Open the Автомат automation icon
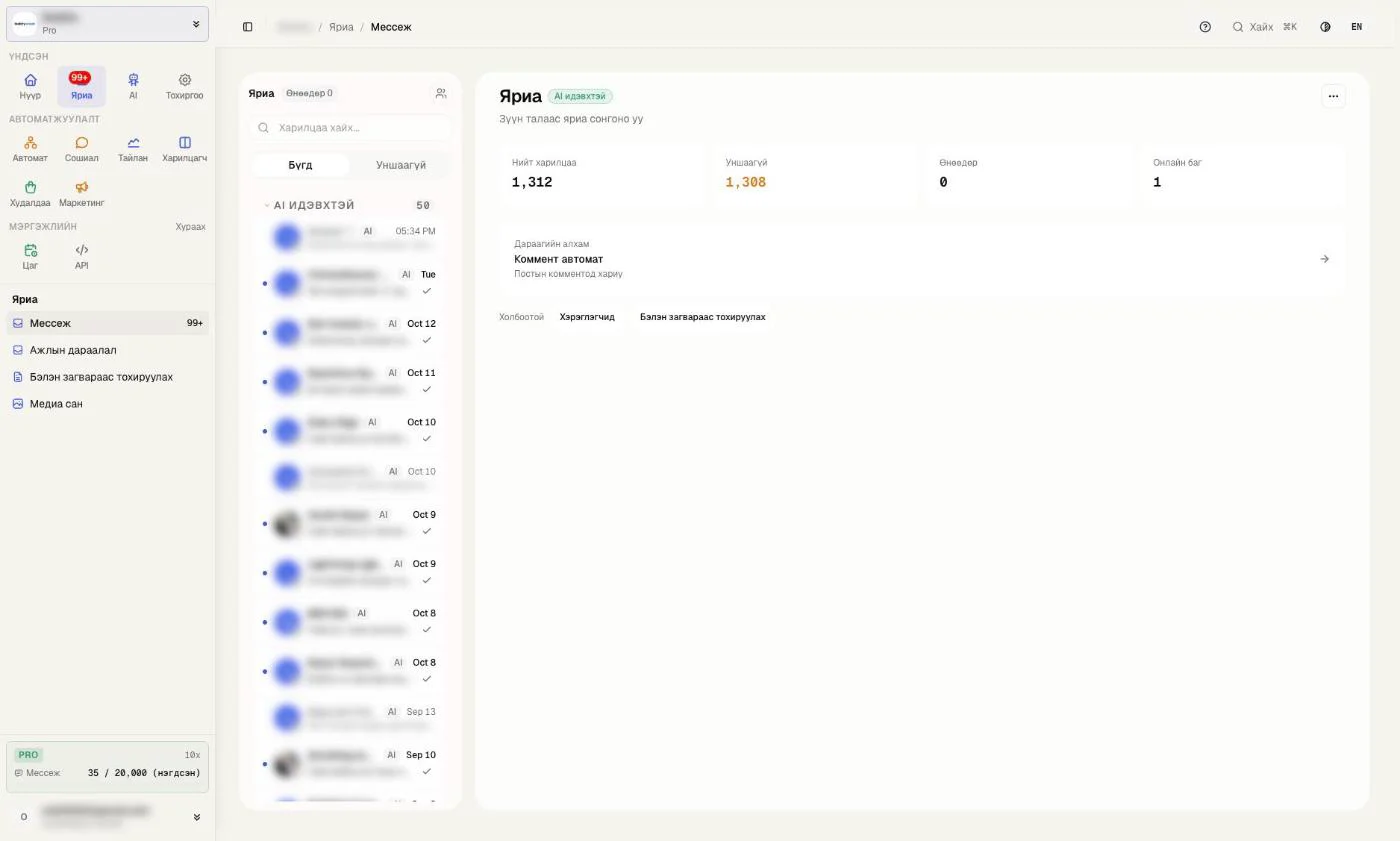1400x841 pixels. [x=30, y=149]
